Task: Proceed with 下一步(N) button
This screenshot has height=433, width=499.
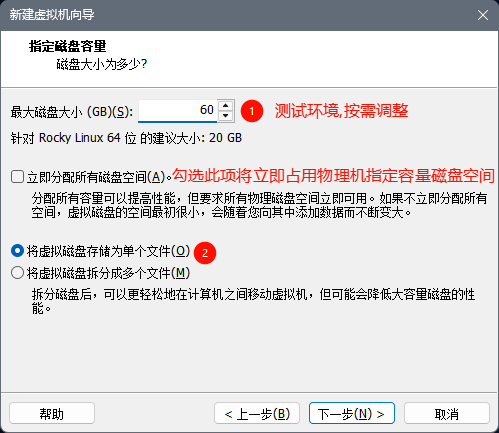Action: point(352,414)
